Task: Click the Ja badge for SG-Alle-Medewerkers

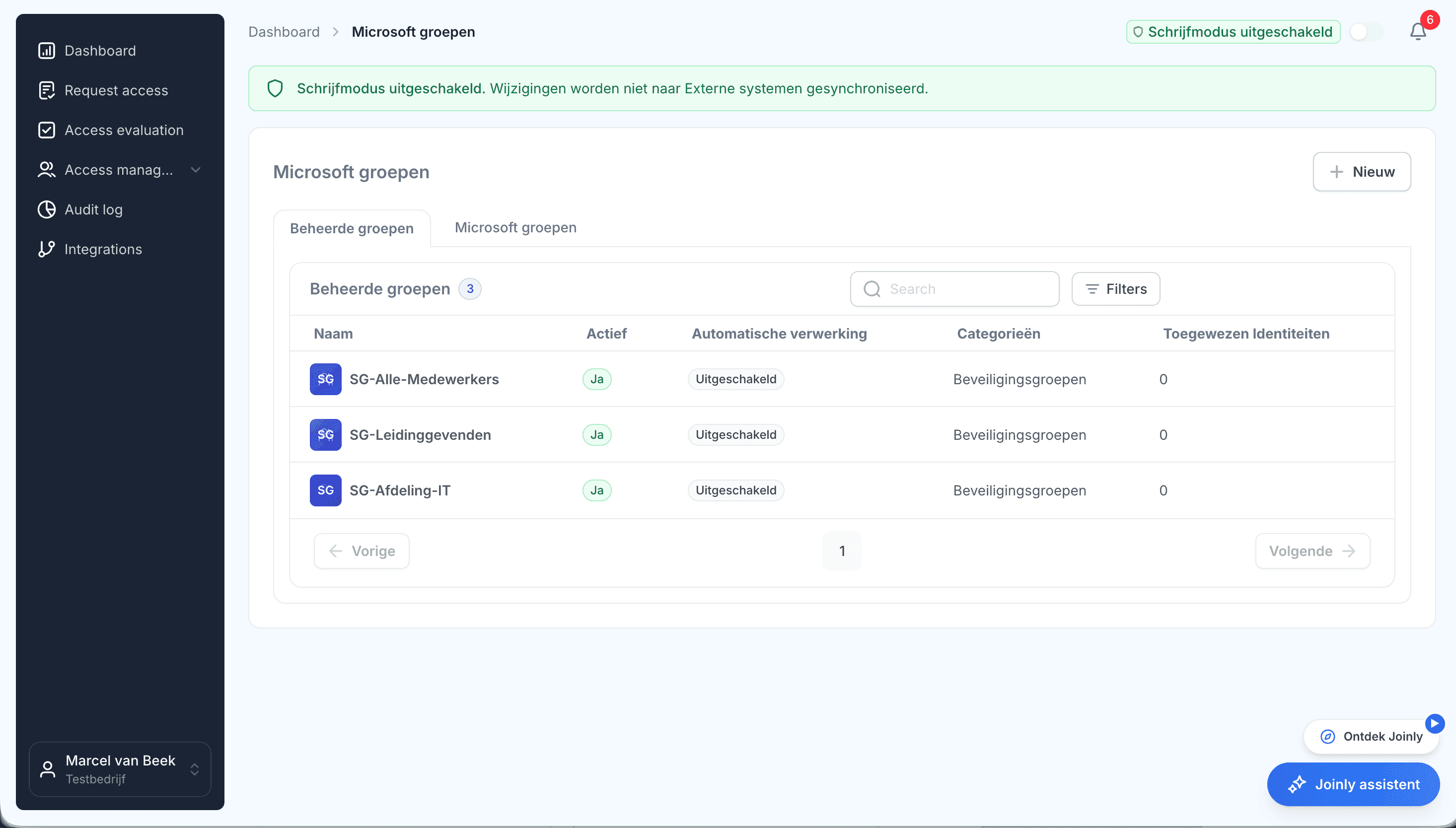Action: pyautogui.click(x=596, y=379)
